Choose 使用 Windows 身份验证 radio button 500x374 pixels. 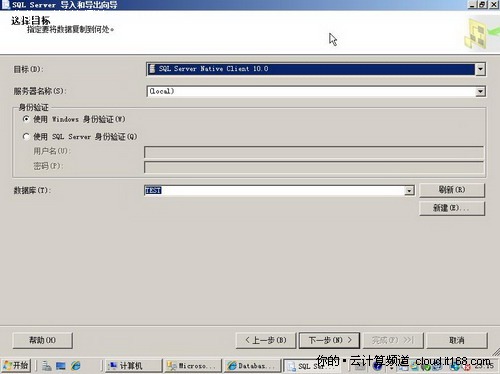click(x=26, y=119)
